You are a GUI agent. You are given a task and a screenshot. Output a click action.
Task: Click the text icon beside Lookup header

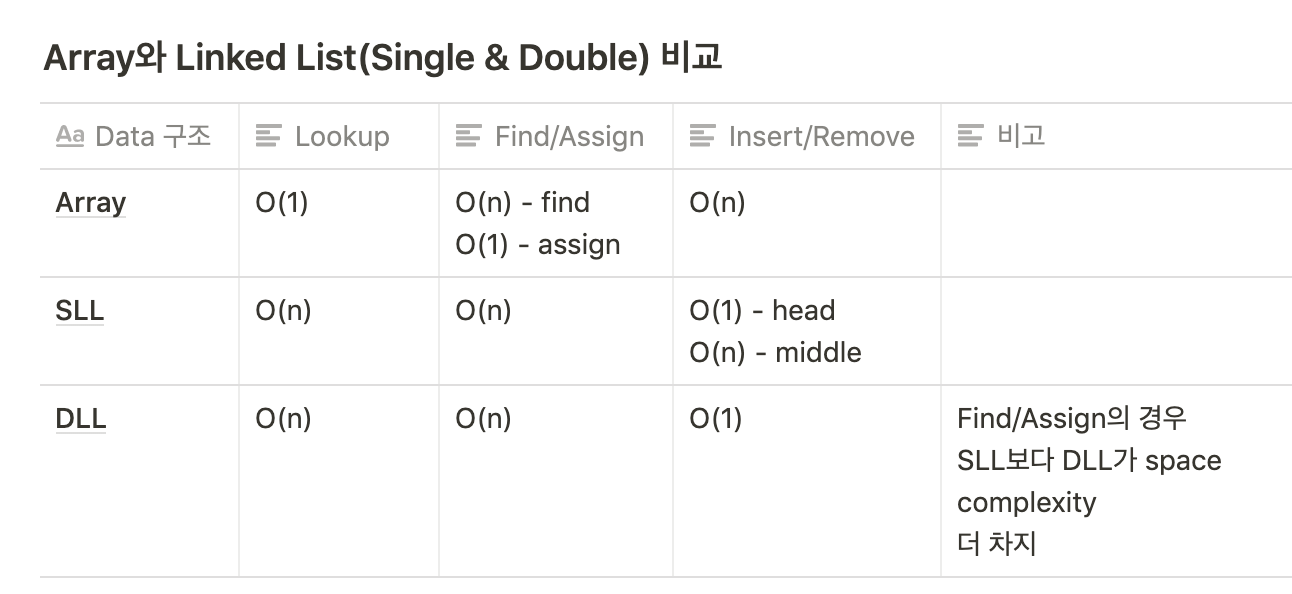click(x=268, y=136)
